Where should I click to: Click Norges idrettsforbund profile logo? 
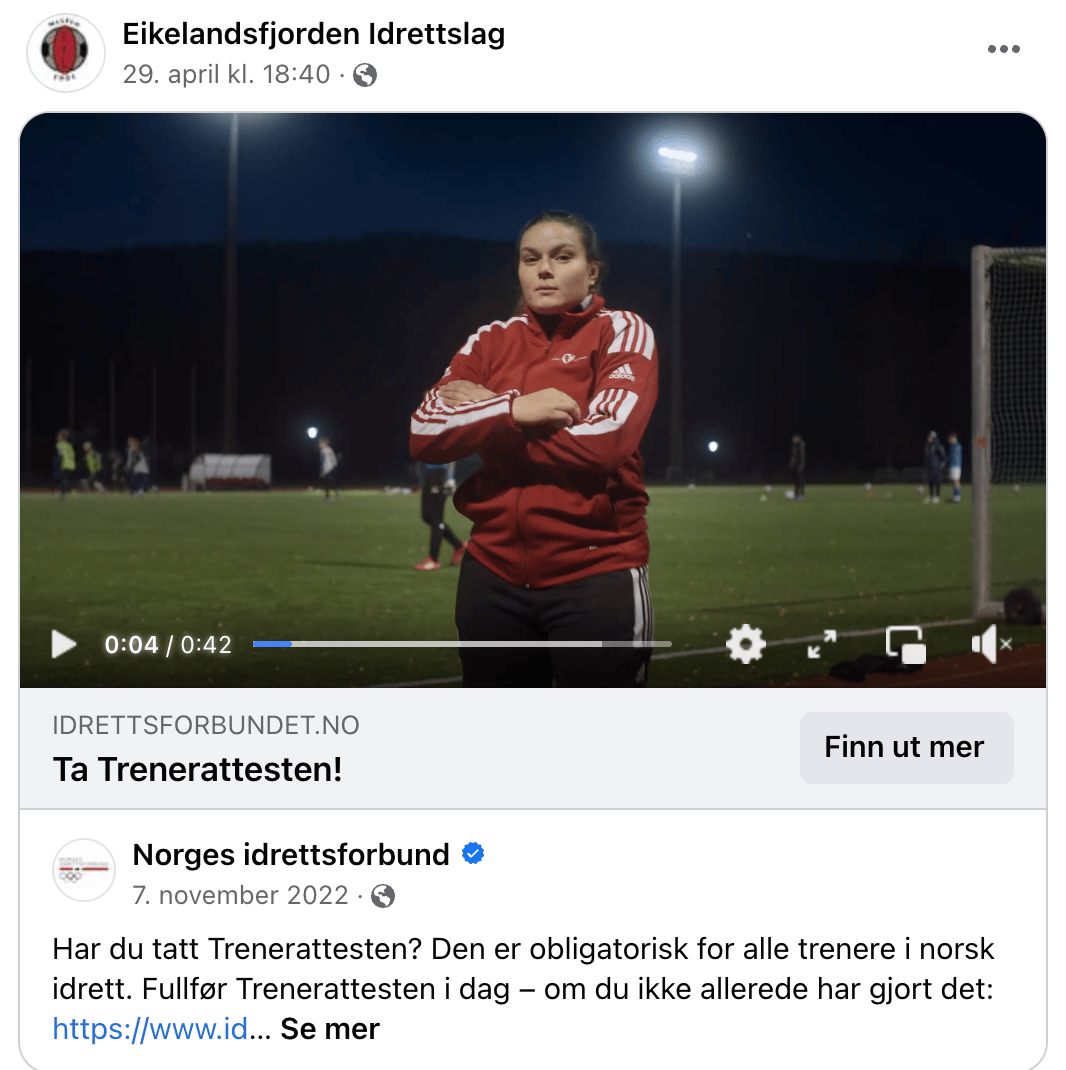tap(84, 870)
